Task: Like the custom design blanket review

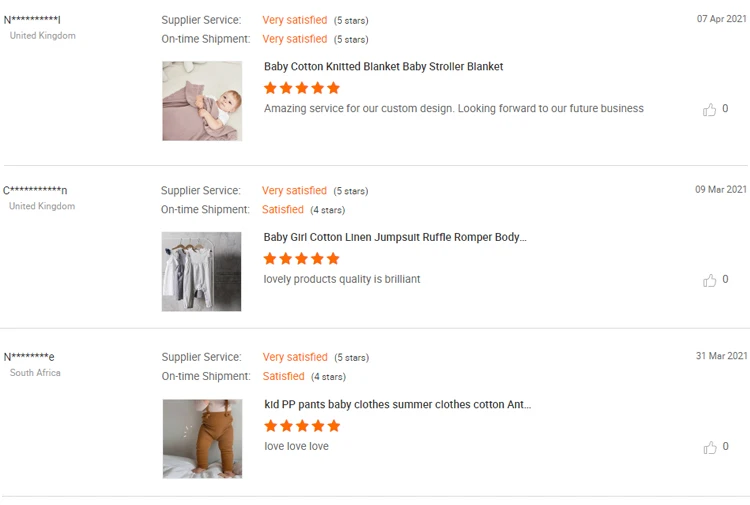Action: 710,109
